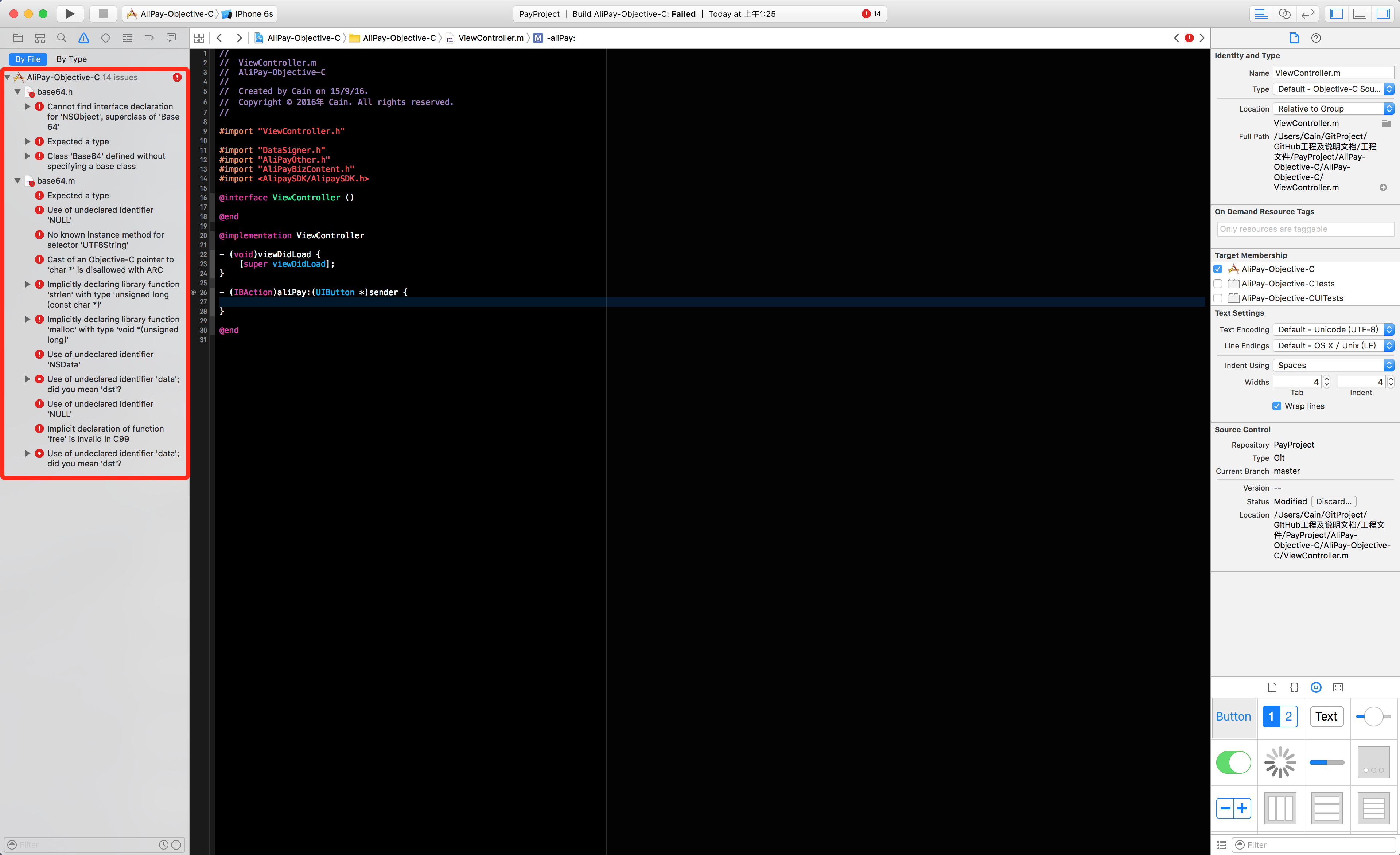Click the Run (play) button
The width and height of the screenshot is (1400, 855).
[x=69, y=13]
